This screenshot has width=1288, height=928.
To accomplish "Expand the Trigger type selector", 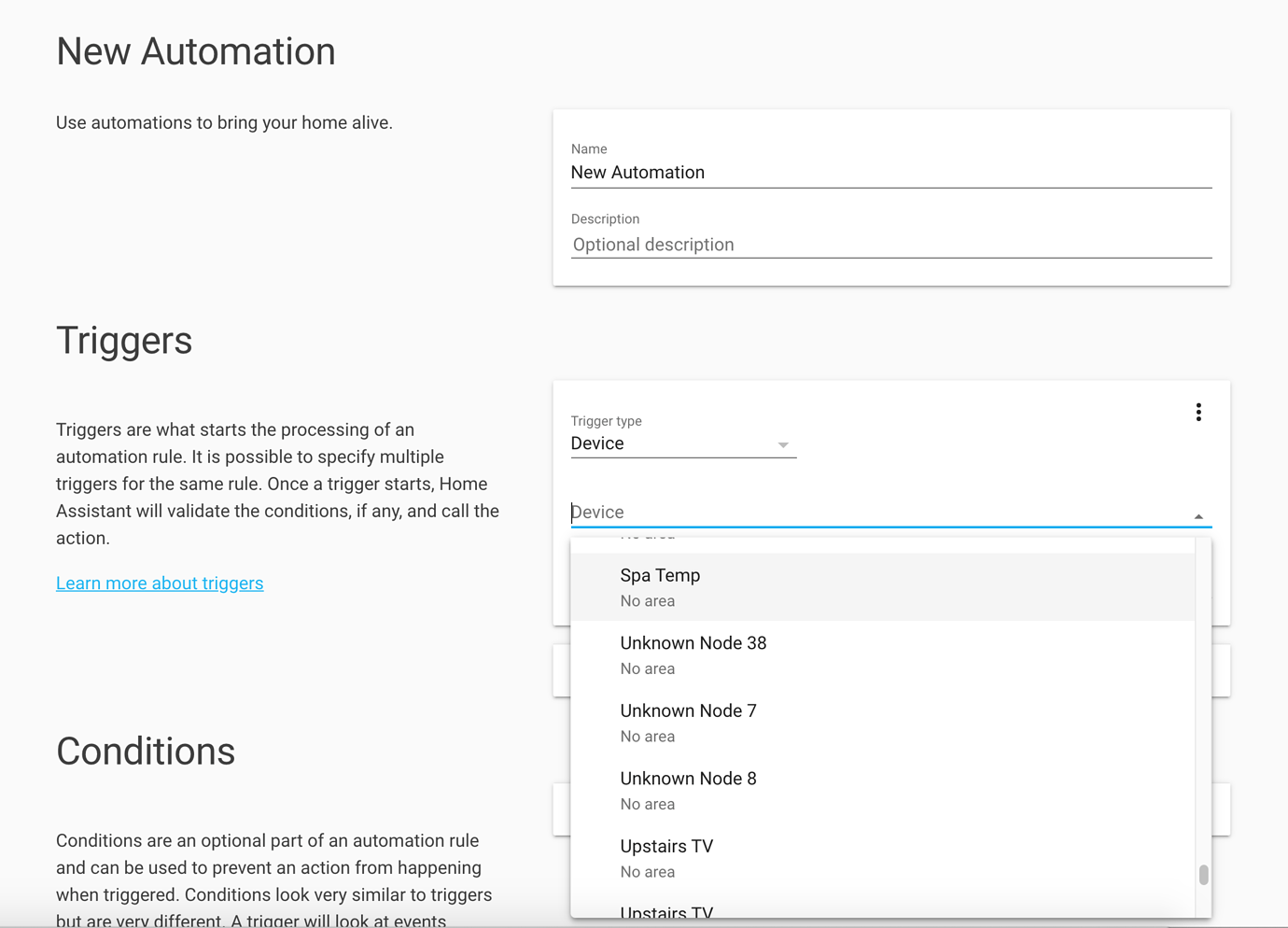I will (x=683, y=443).
